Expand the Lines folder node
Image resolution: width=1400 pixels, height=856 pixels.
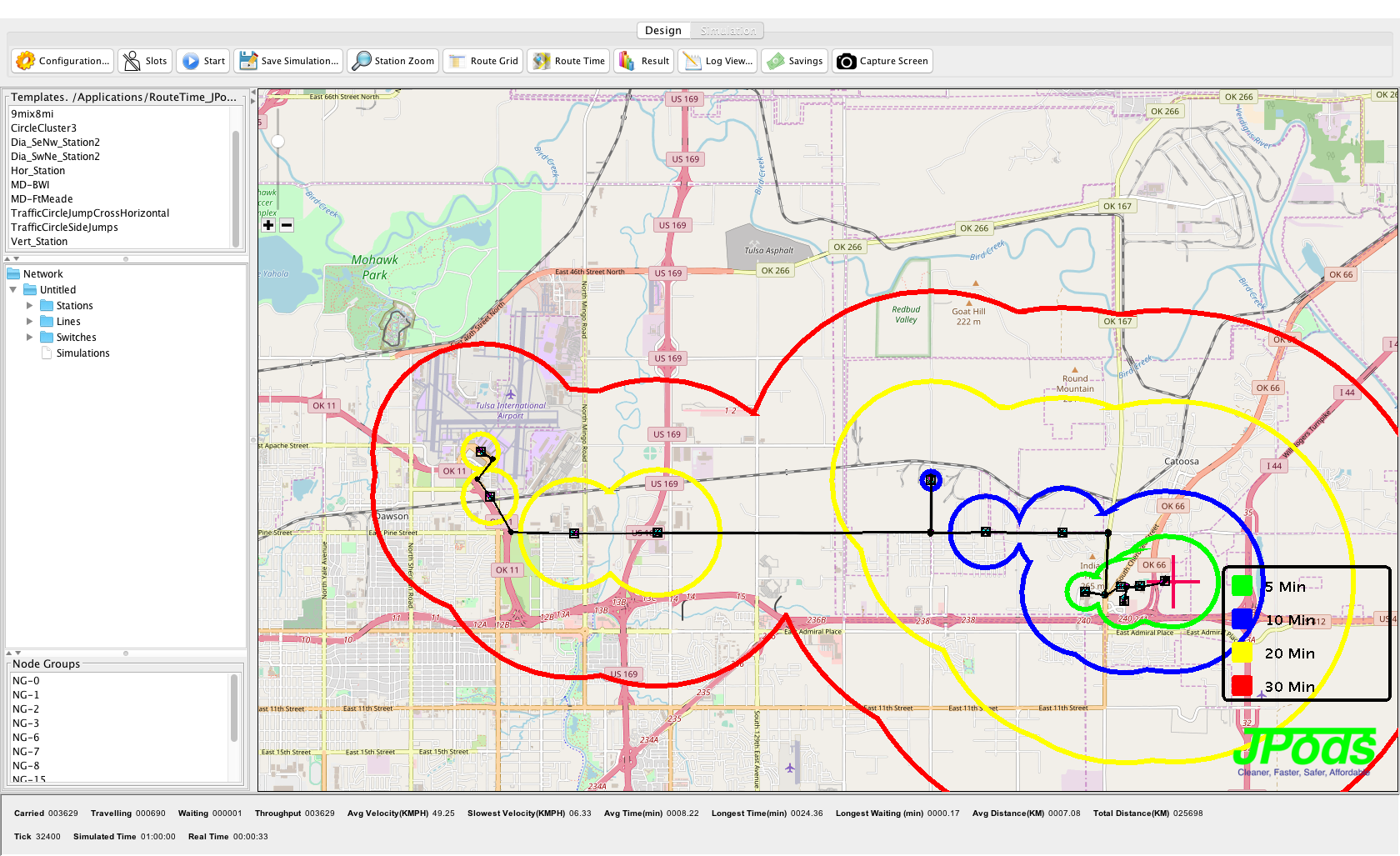tap(30, 322)
